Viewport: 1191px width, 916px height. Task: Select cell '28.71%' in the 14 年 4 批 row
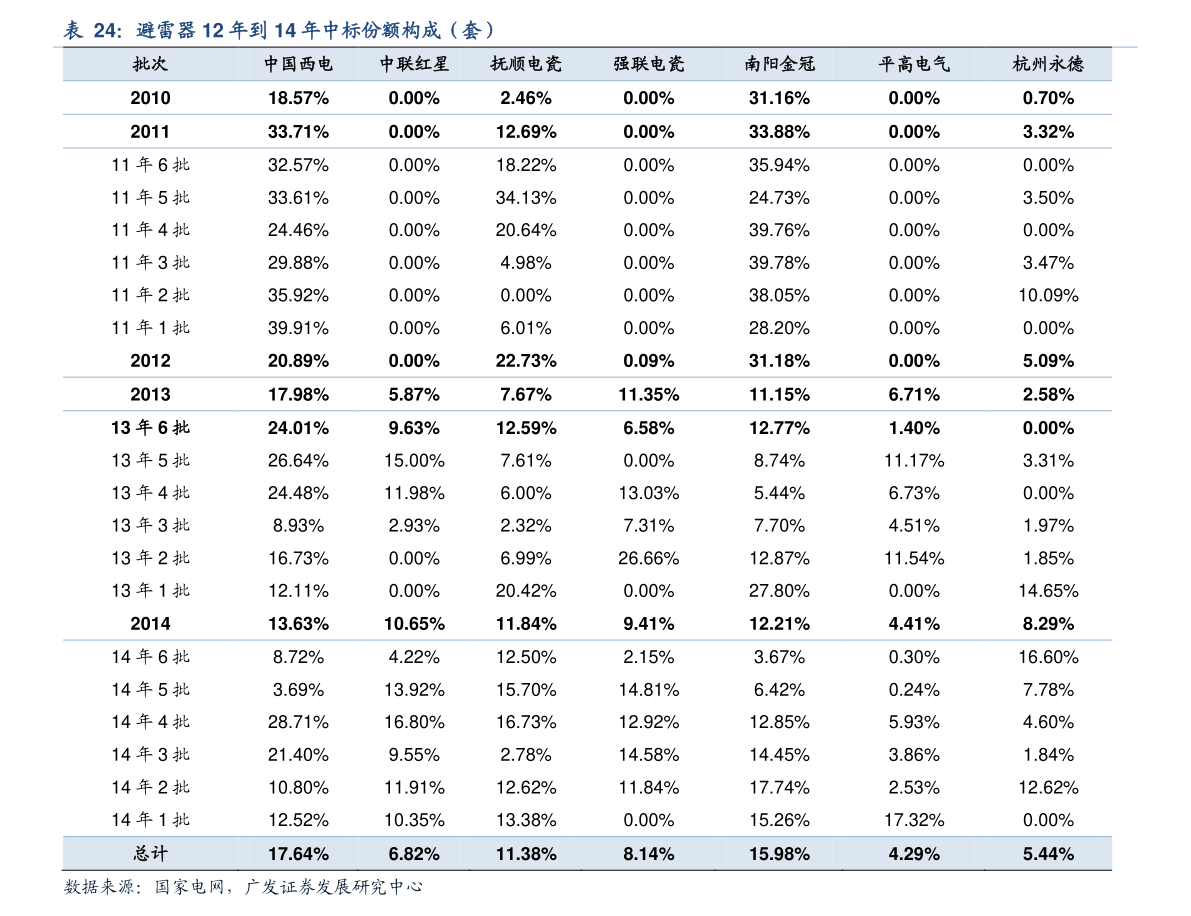coord(298,722)
